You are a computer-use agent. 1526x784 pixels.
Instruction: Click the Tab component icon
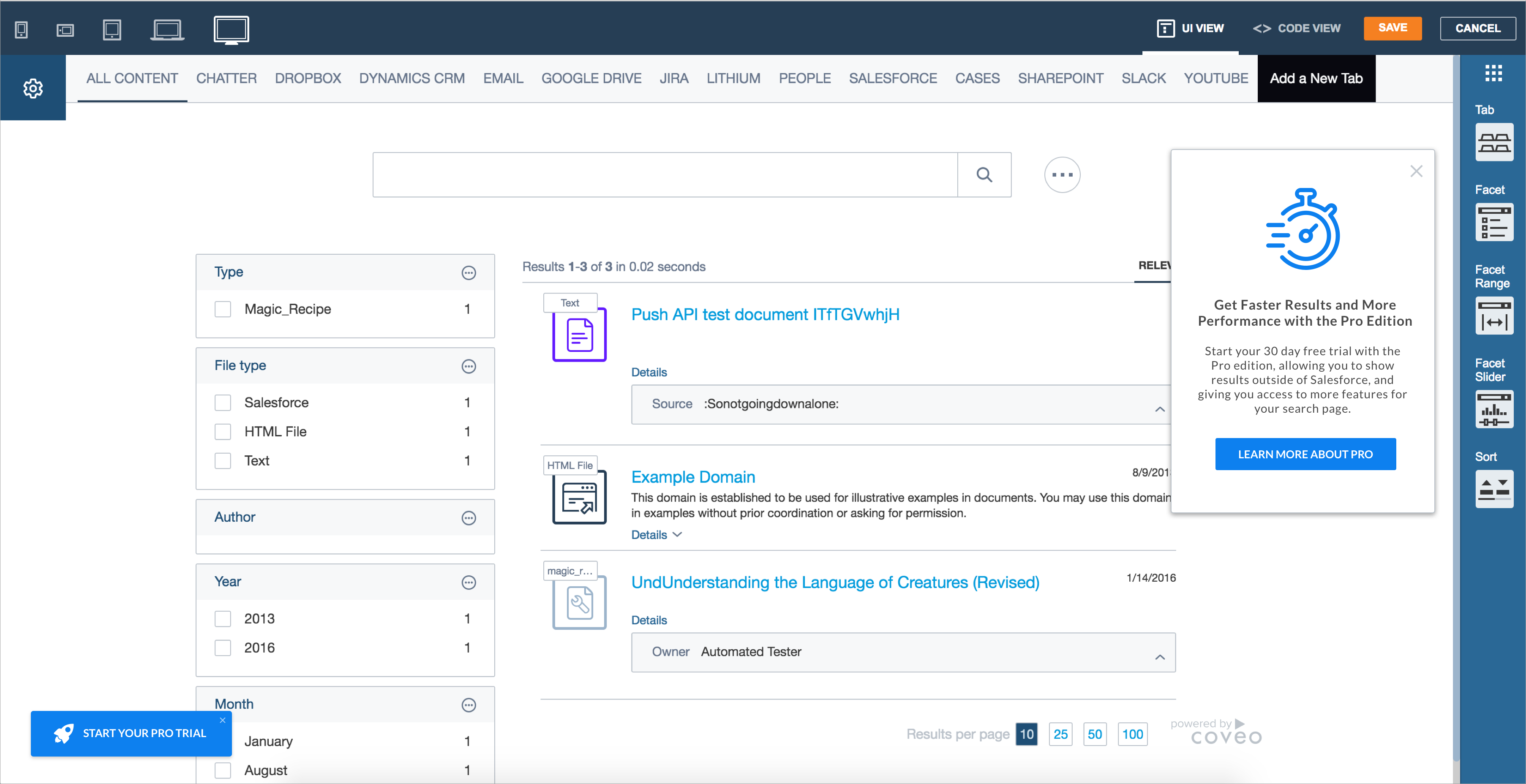(1494, 142)
